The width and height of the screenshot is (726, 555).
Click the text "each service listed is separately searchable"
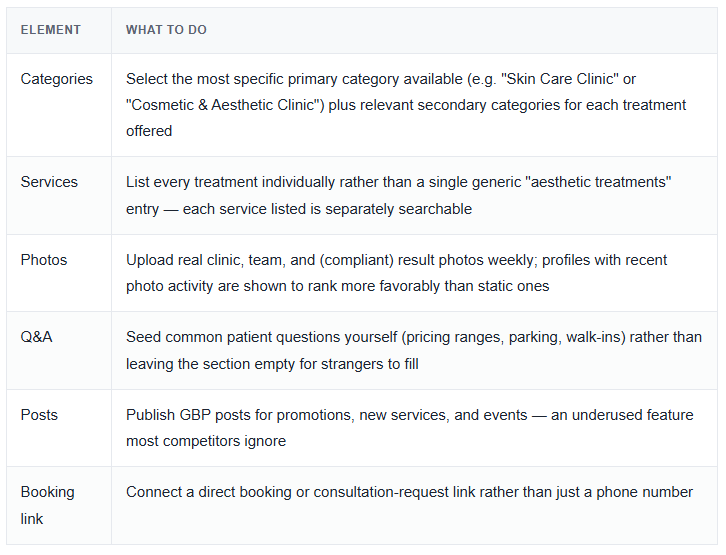click(x=327, y=209)
